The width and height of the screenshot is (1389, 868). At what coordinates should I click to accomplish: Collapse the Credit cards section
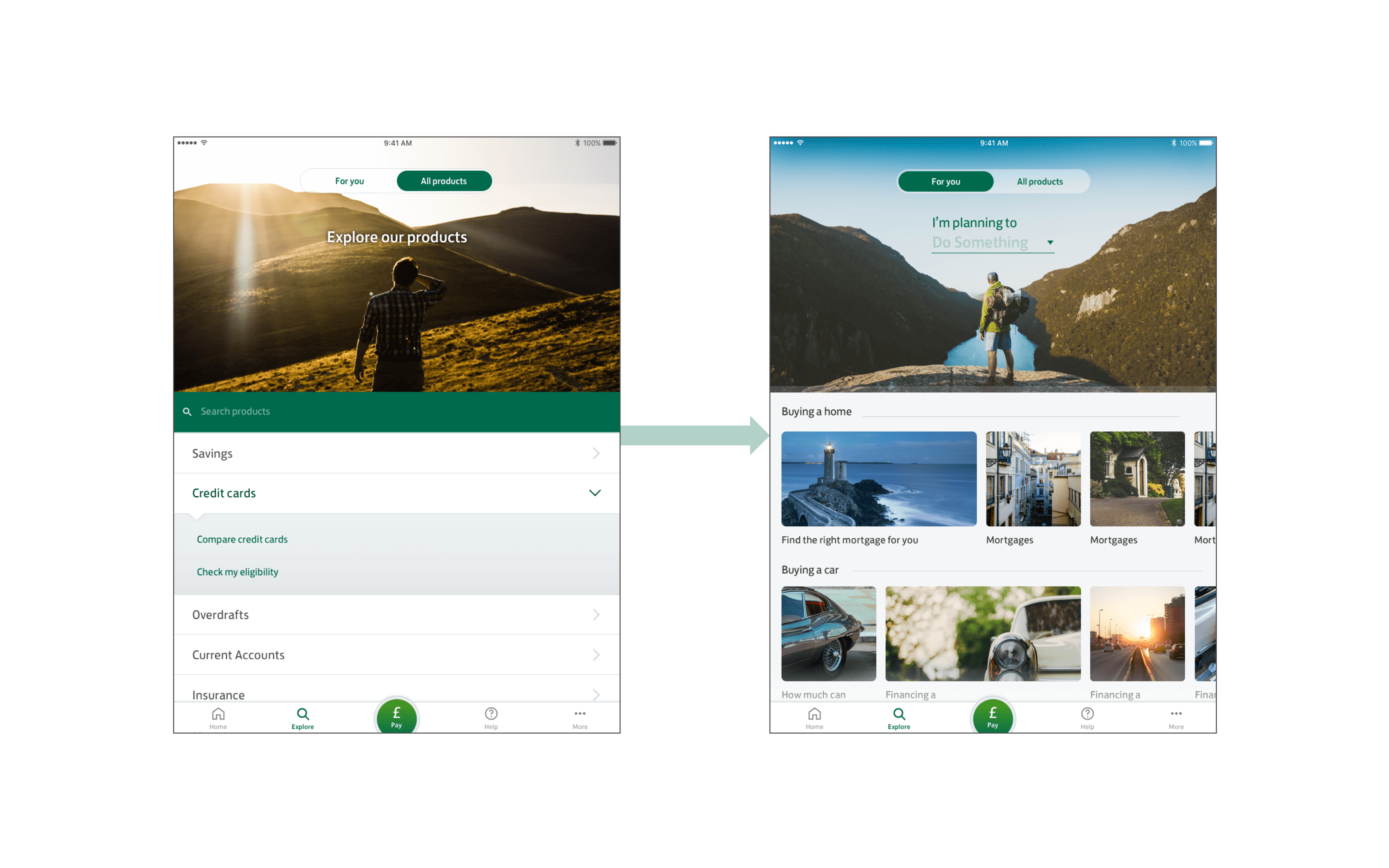(595, 493)
